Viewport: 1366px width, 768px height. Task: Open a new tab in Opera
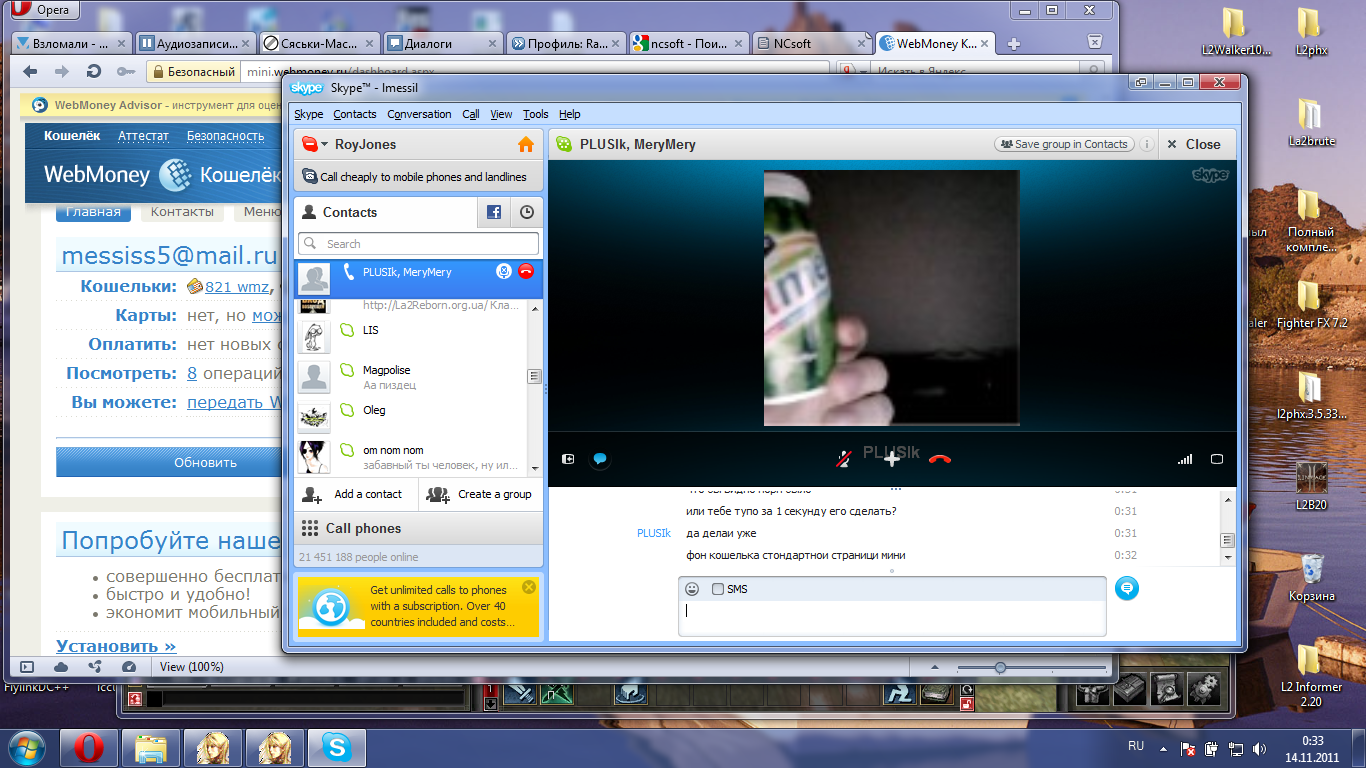(1013, 44)
